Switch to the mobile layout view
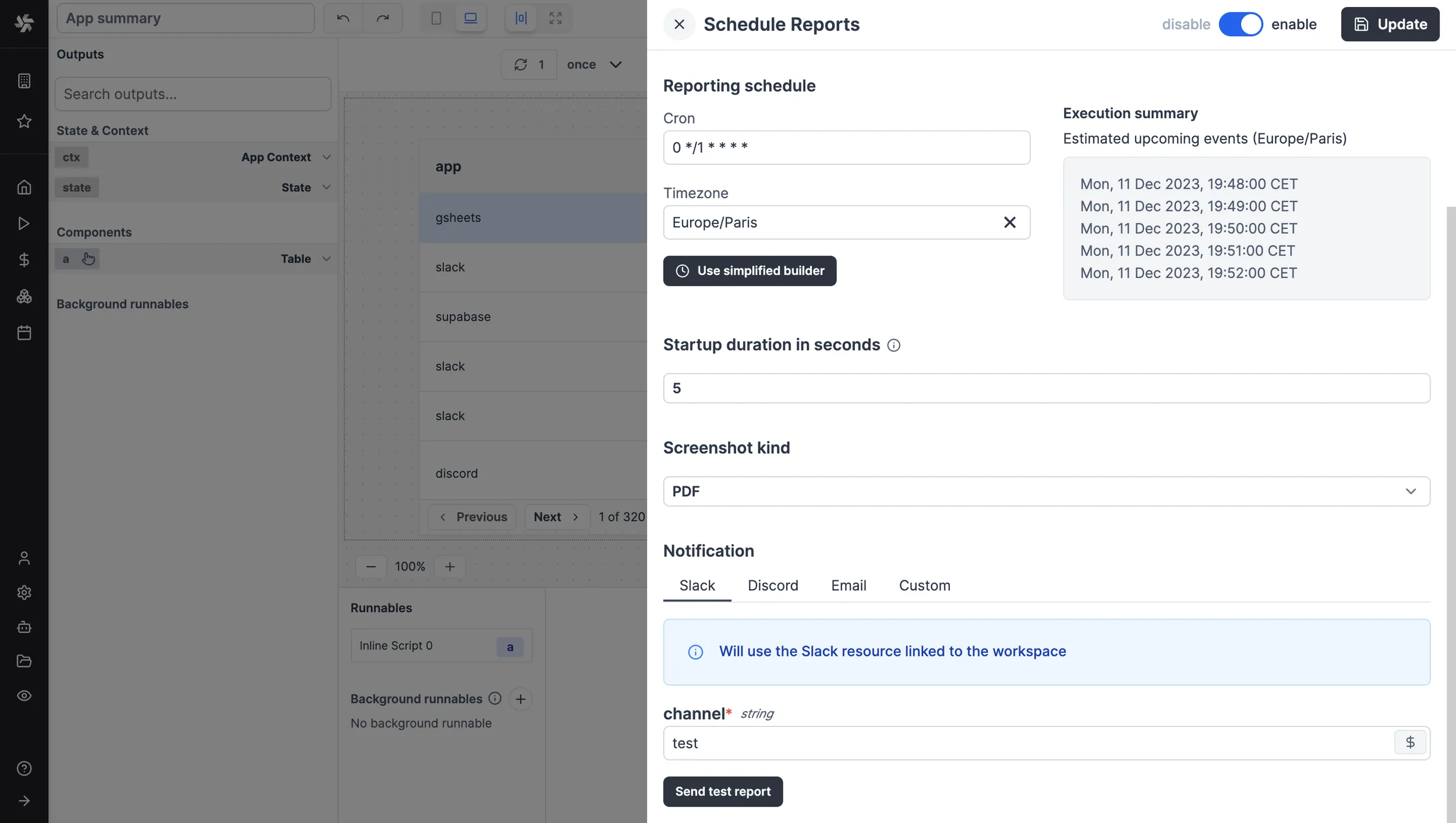 coord(436,18)
